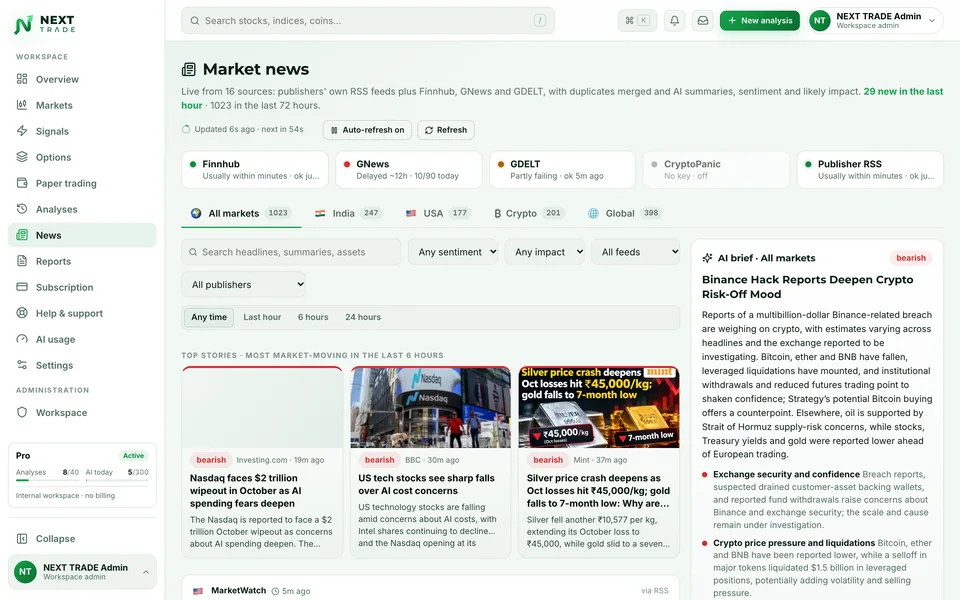960x600 pixels.
Task: Open the Subscription page
Action: coord(82,287)
